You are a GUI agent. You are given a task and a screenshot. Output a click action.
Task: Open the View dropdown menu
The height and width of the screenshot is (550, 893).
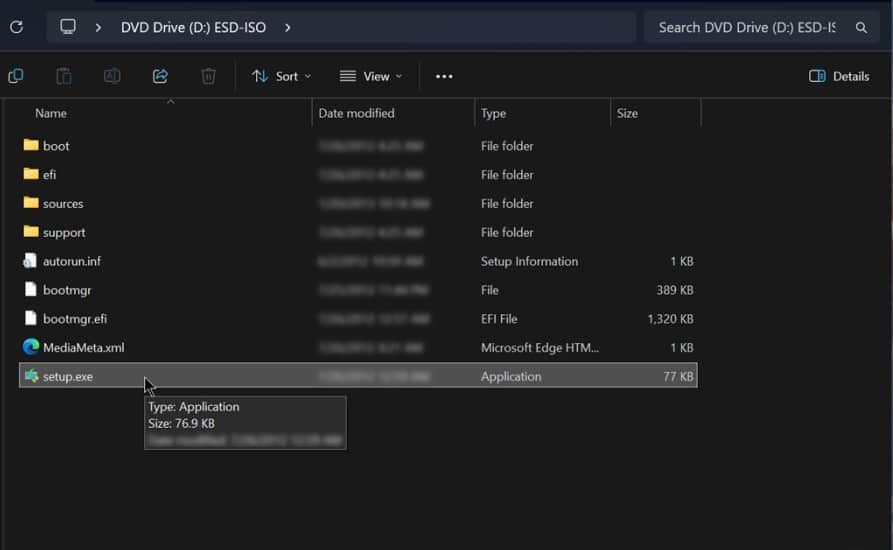coord(371,76)
